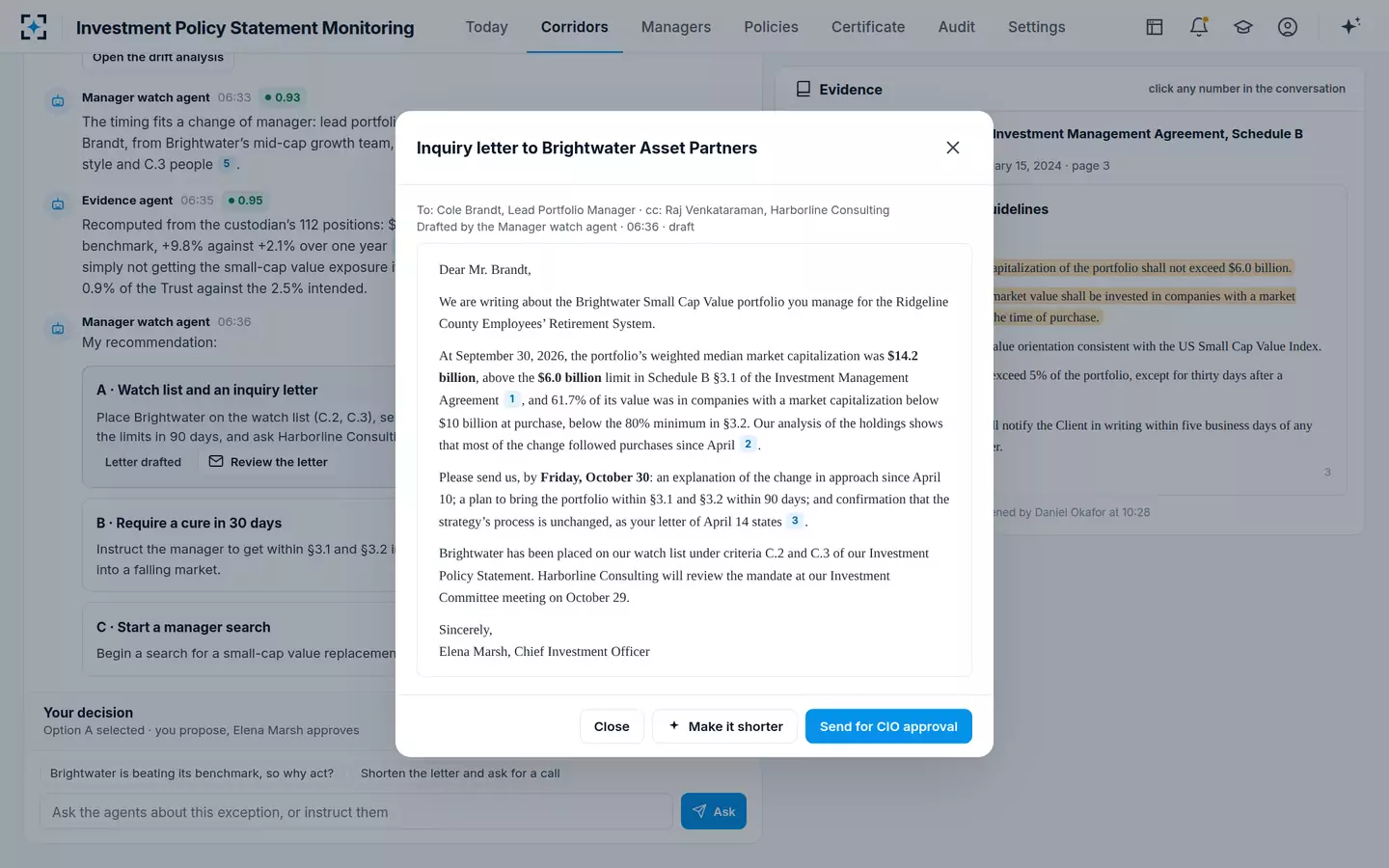Send the letter for CIO approval
This screenshot has height=868, width=1389.
tap(888, 726)
